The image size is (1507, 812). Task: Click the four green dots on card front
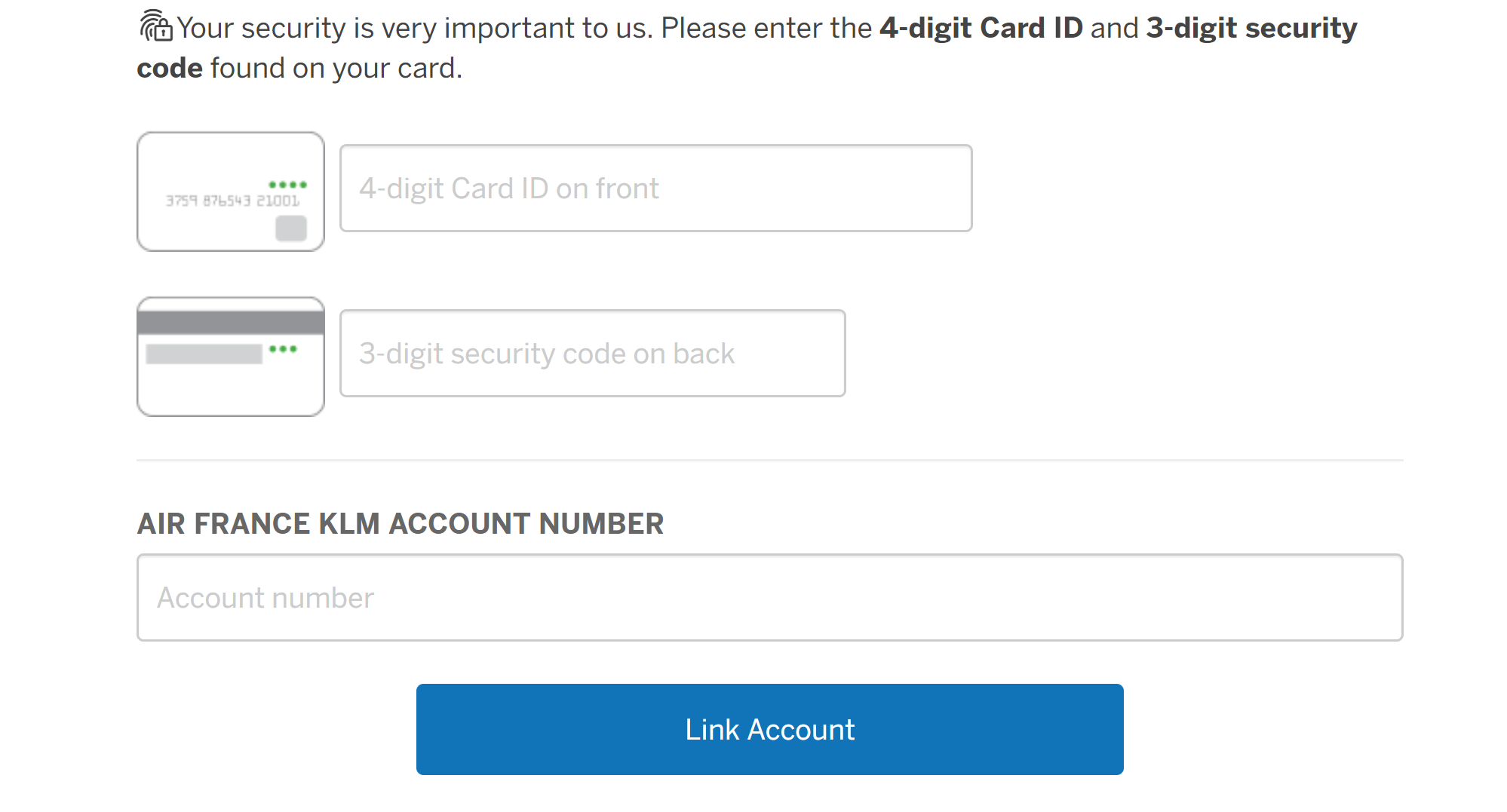[287, 185]
